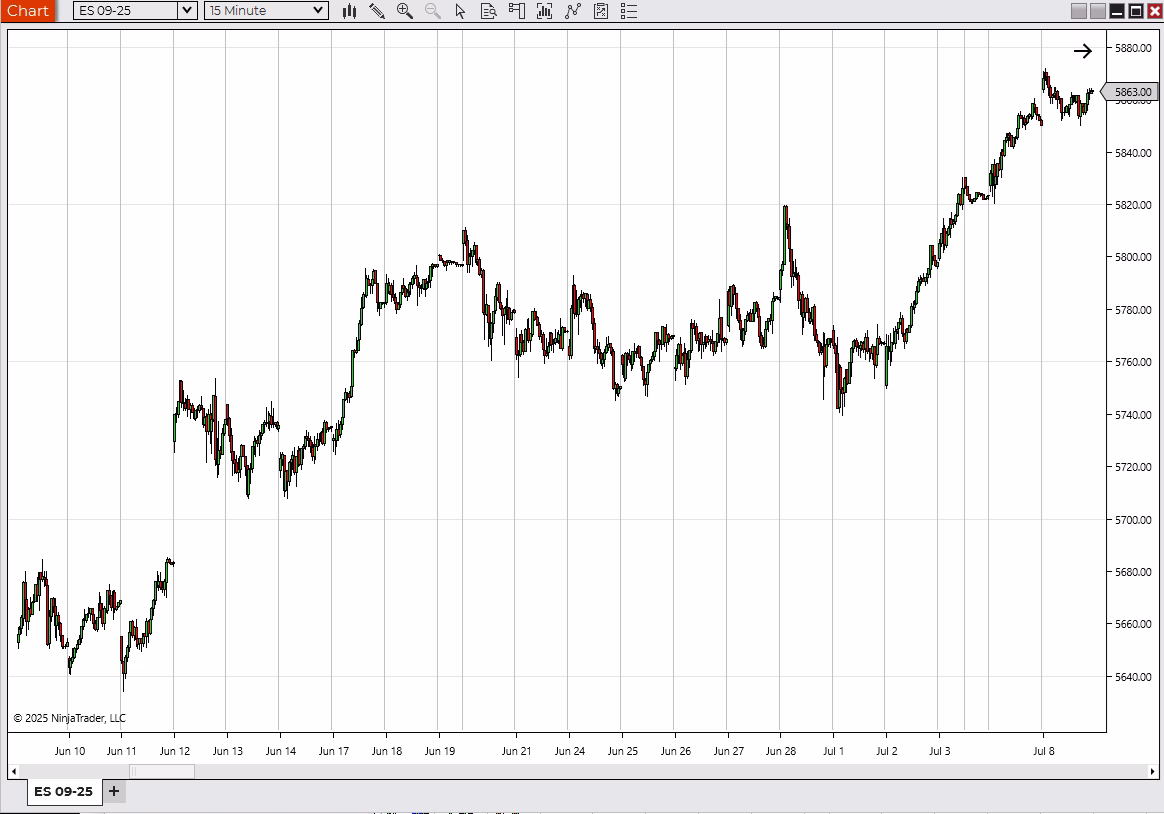Image resolution: width=1164 pixels, height=814 pixels.
Task: Expand the ES 09-25 instrument dropdown
Action: coord(186,11)
